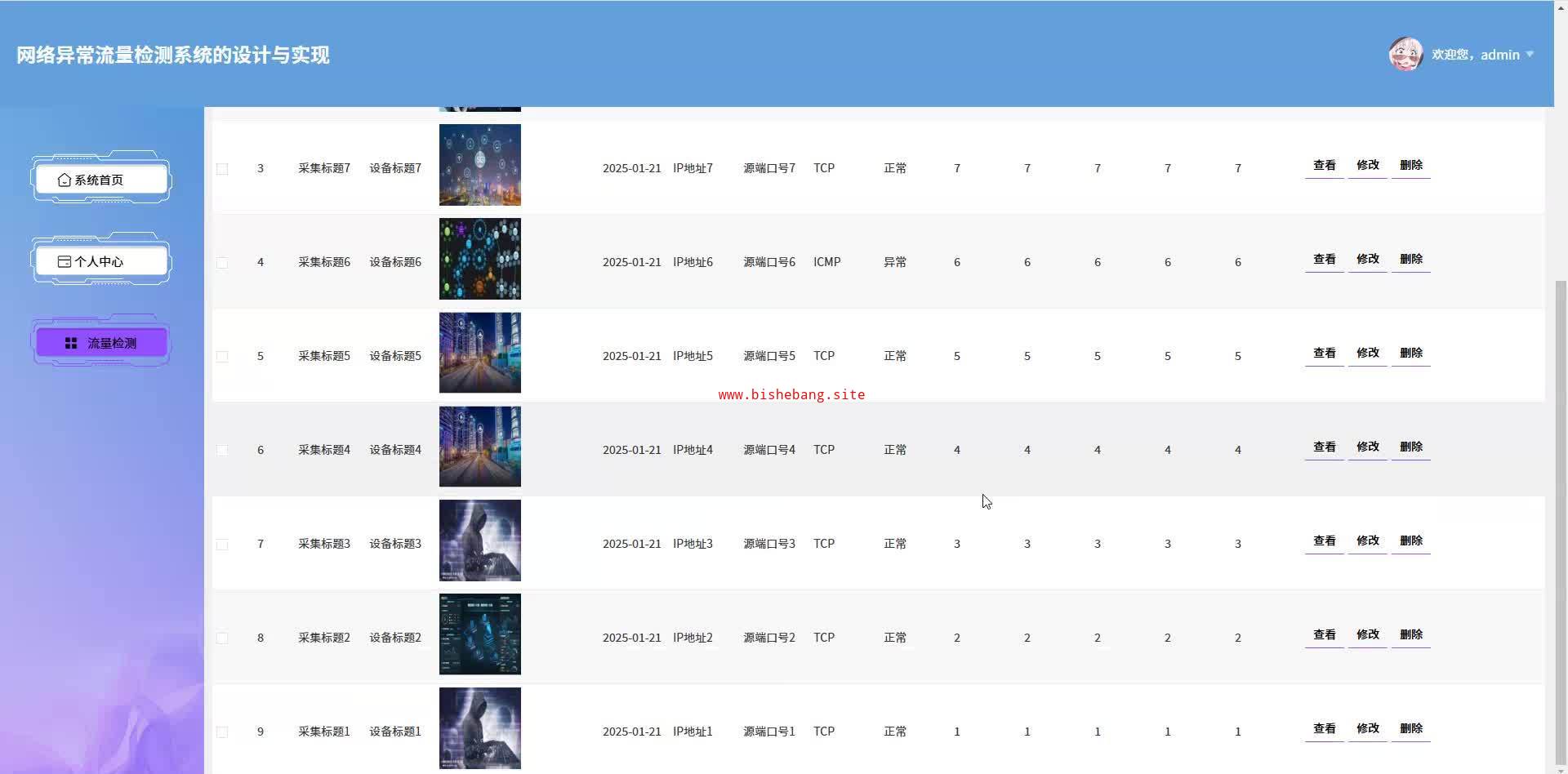Image resolution: width=1568 pixels, height=774 pixels.
Task: Expand the admin user dropdown arrow
Action: pos(1530,55)
